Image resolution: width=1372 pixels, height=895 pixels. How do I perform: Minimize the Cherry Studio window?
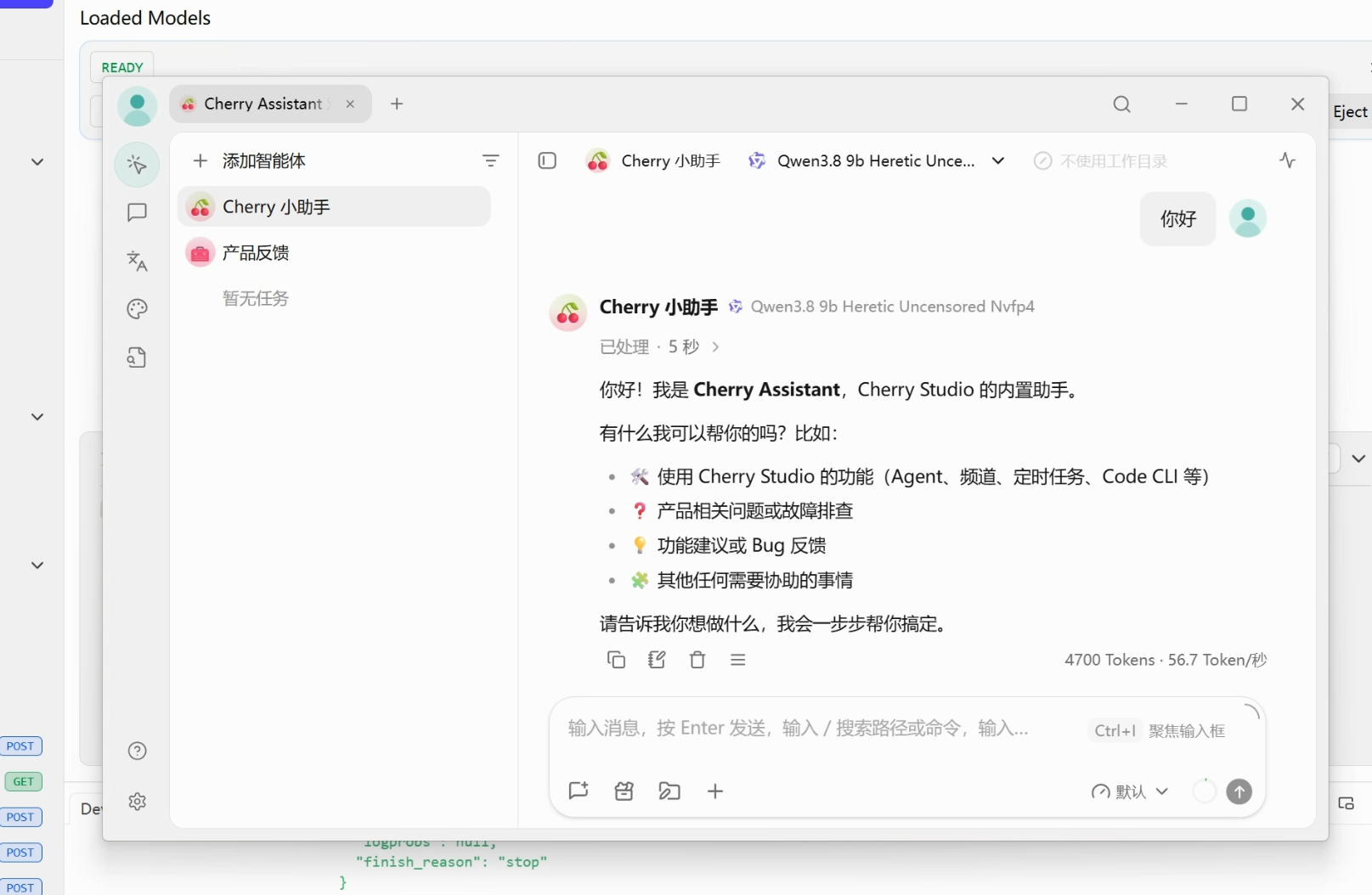pyautogui.click(x=1181, y=104)
